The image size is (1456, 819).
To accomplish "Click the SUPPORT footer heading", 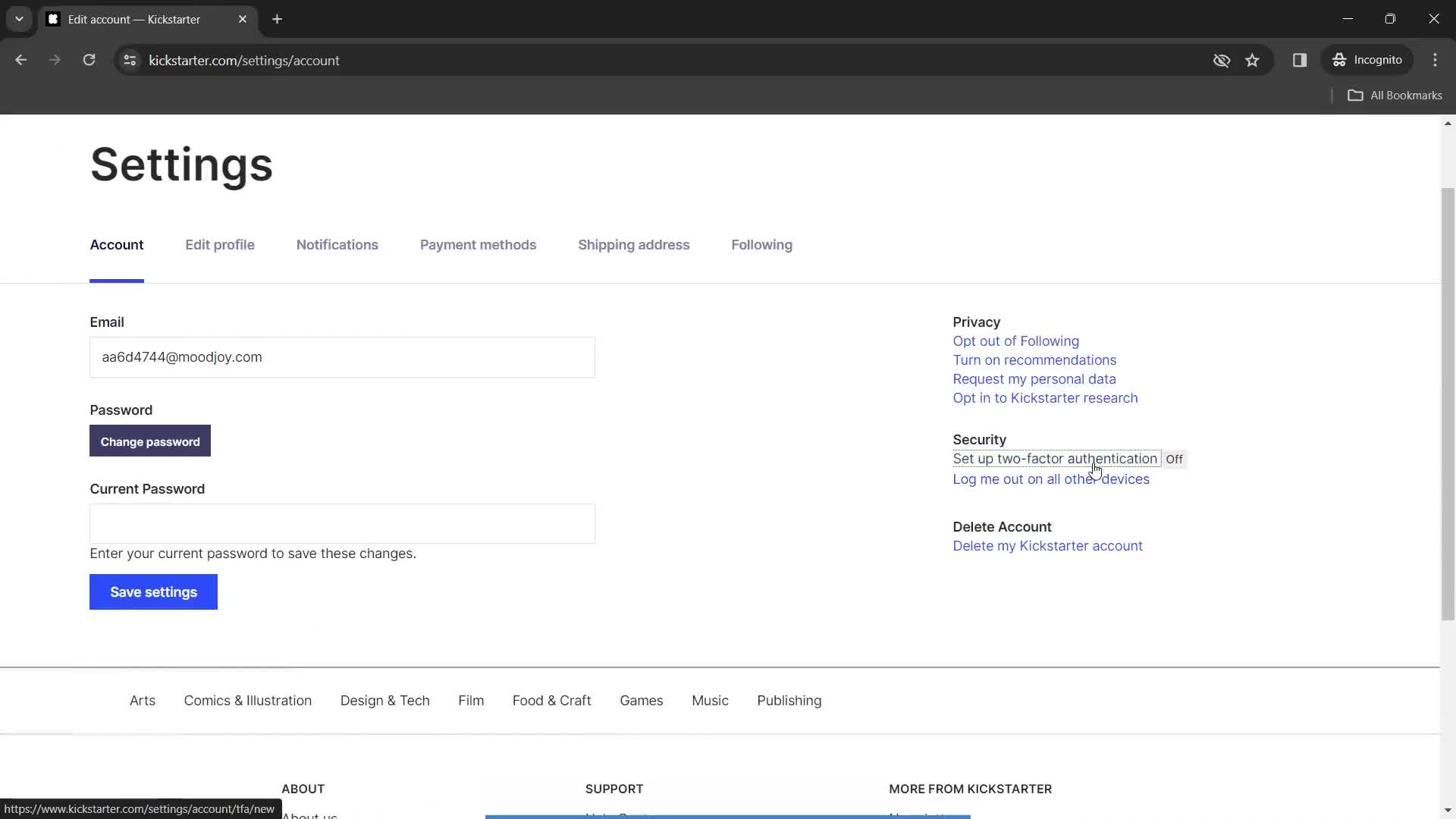I will (614, 789).
